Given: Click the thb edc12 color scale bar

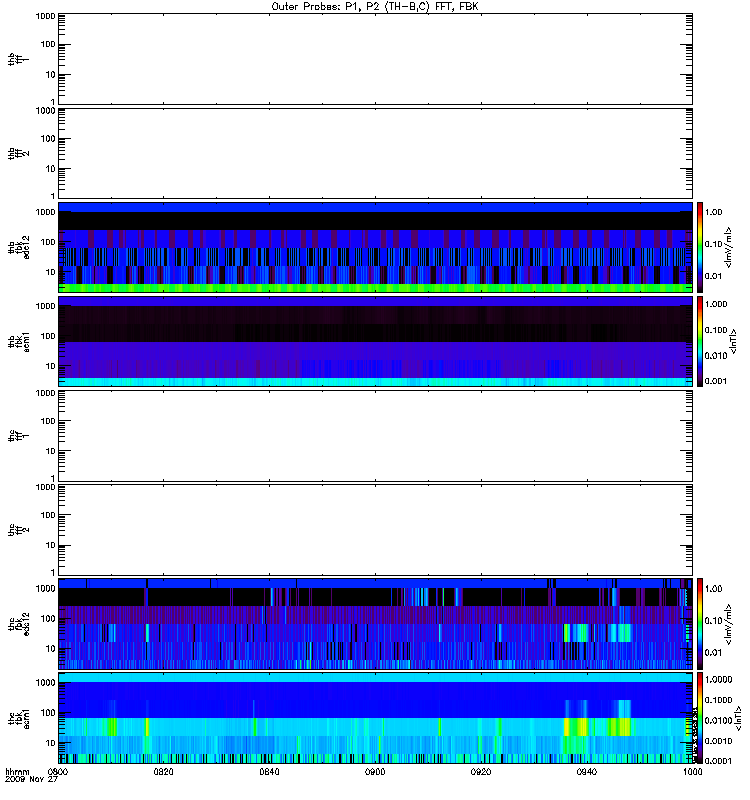Looking at the screenshot, I should coord(700,247).
